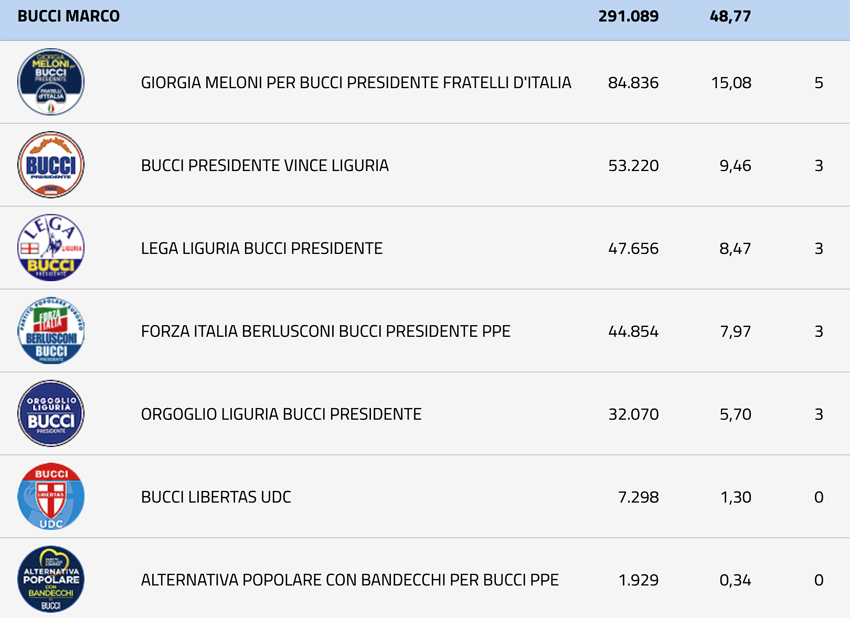Select the 84.836 vote count
The width and height of the screenshot is (850, 618).
click(x=633, y=82)
